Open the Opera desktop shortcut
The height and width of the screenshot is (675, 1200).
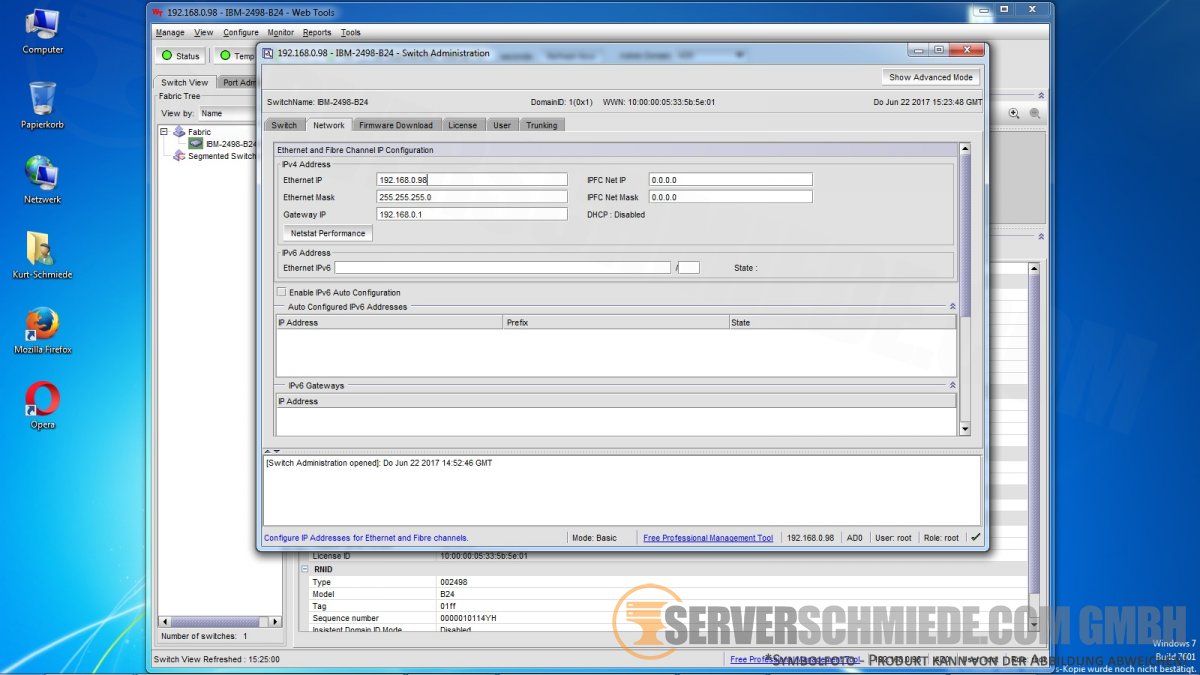[x=42, y=399]
